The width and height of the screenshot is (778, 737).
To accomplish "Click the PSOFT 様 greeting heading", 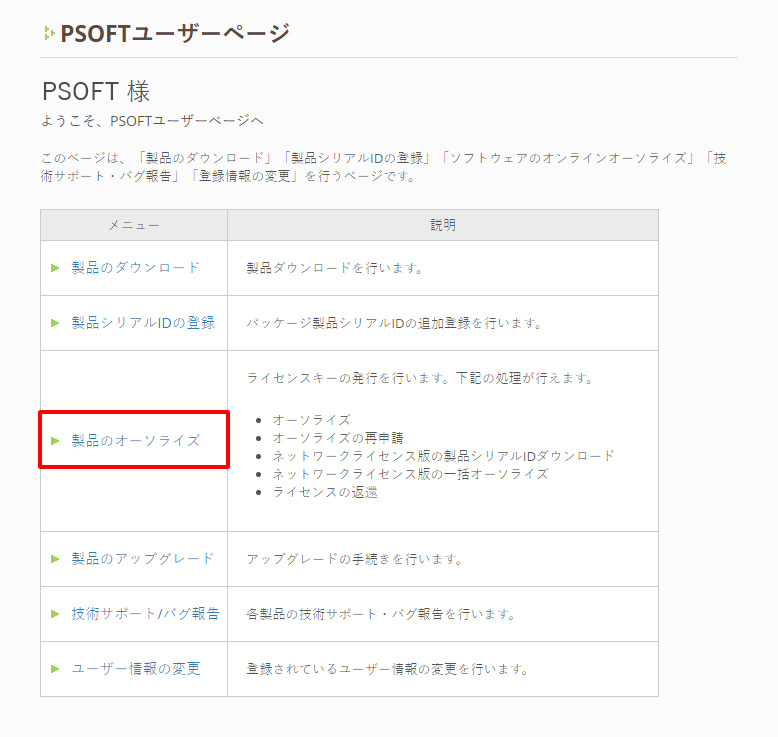I will [96, 92].
